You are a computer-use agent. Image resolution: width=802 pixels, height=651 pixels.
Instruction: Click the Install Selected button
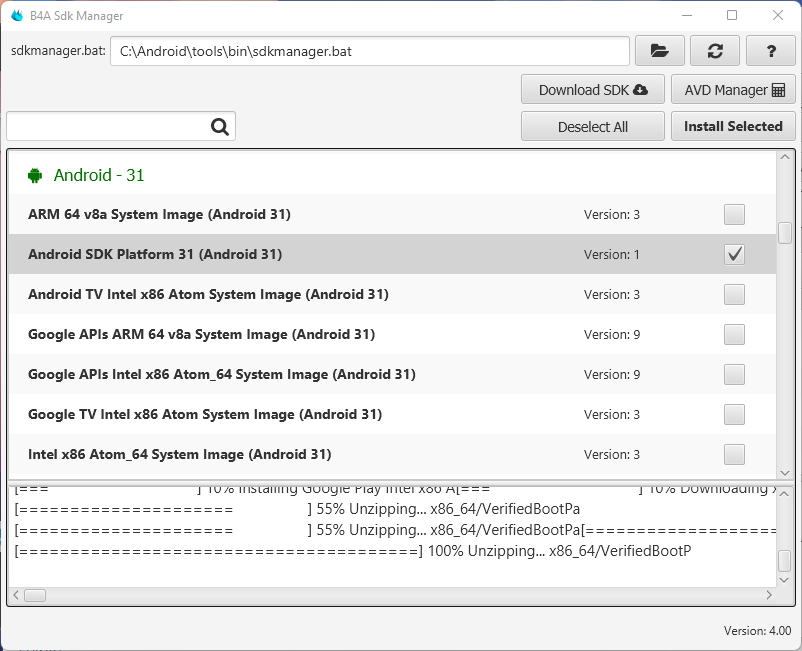(x=733, y=126)
